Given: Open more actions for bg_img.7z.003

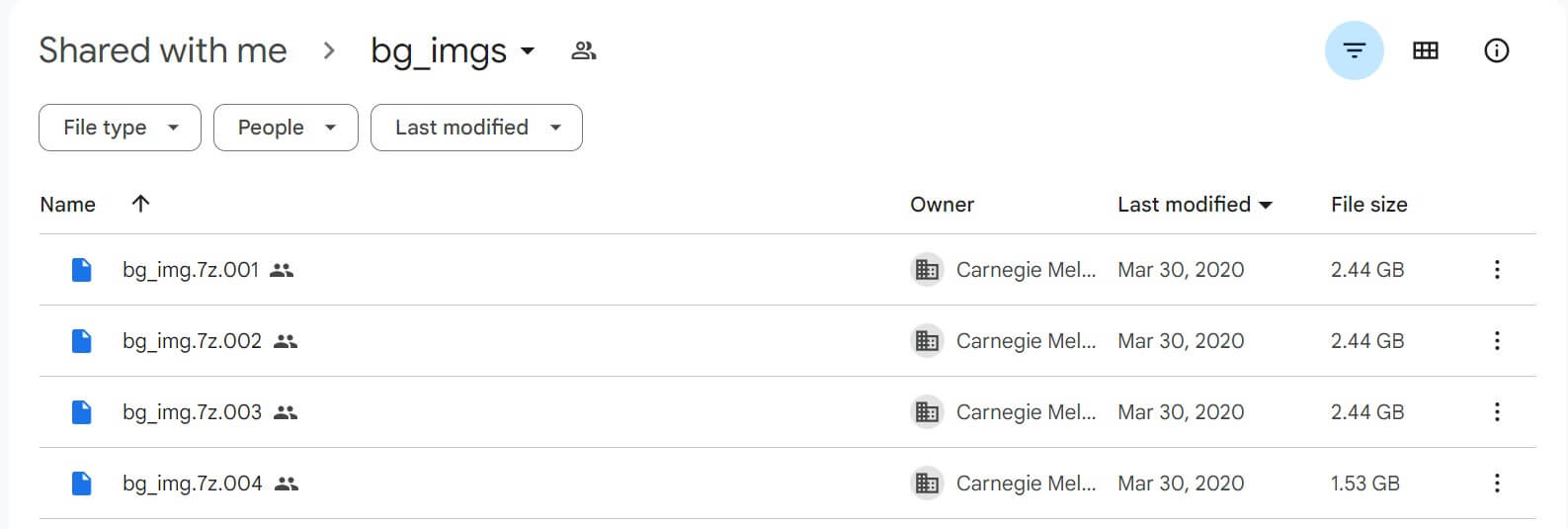Looking at the screenshot, I should tap(1497, 411).
